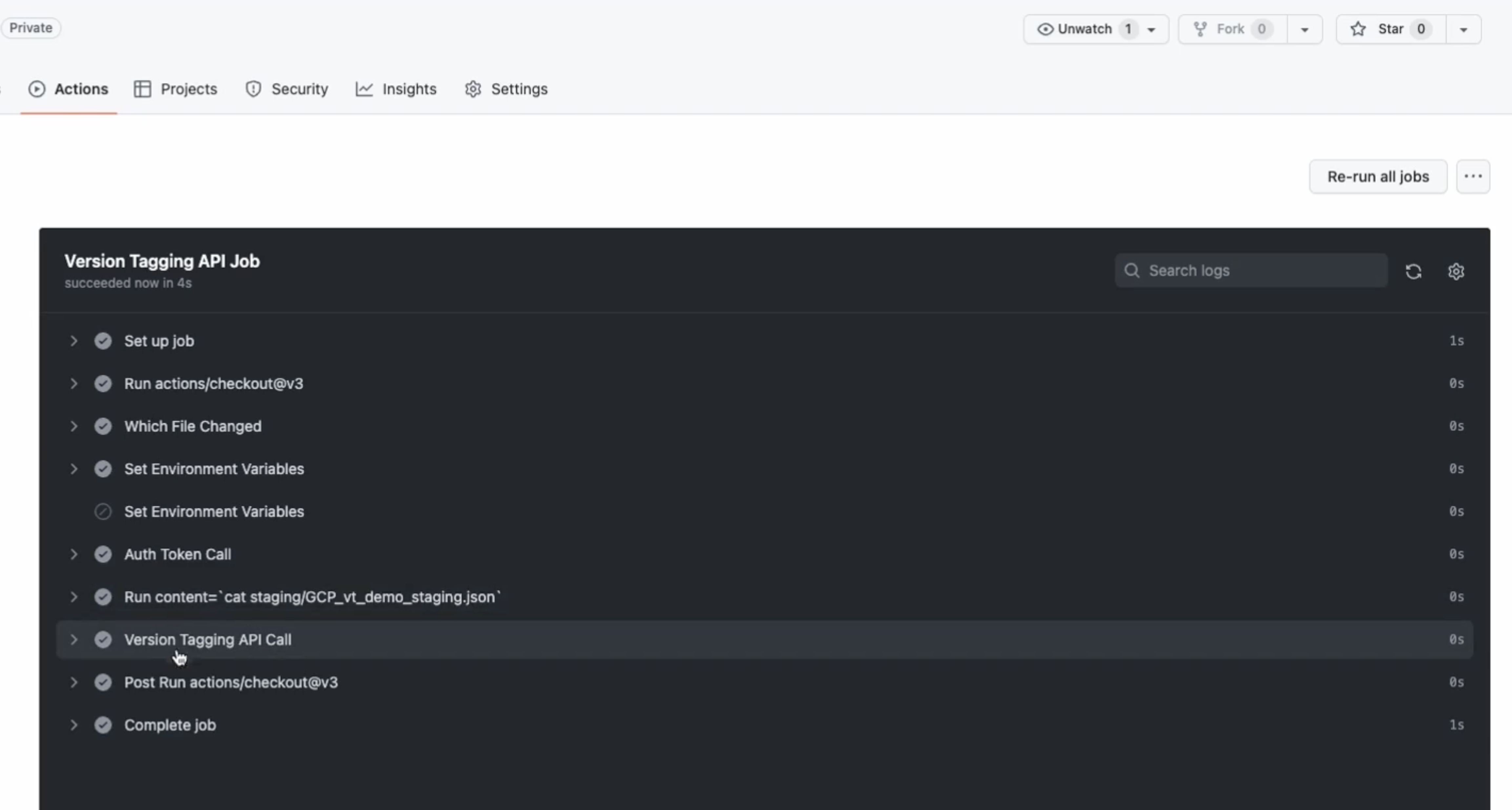Screen dimensions: 1512x810
Task: Click the success check icon for Set up job
Action: 103,341
